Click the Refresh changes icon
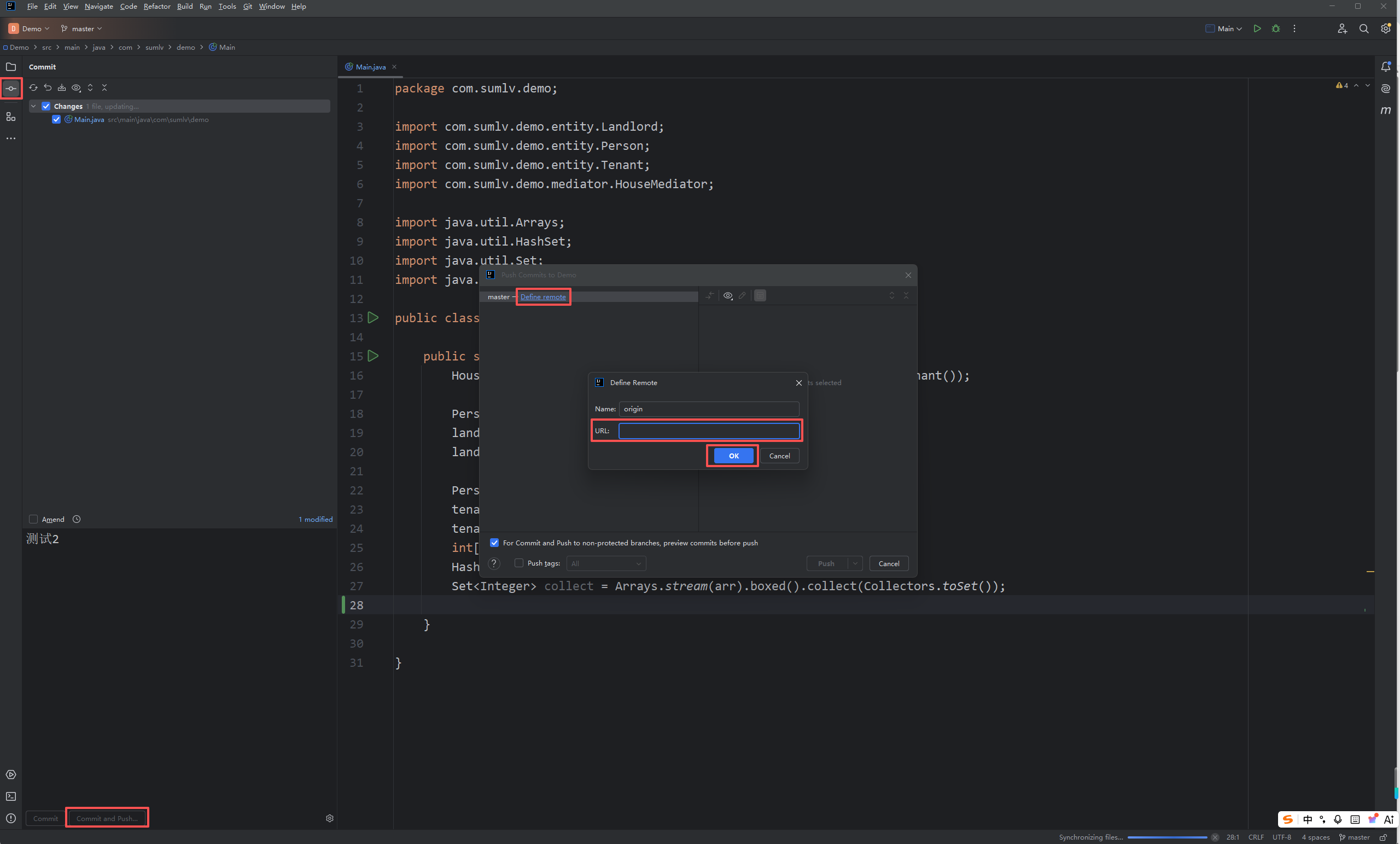This screenshot has height=844, width=1400. [33, 88]
